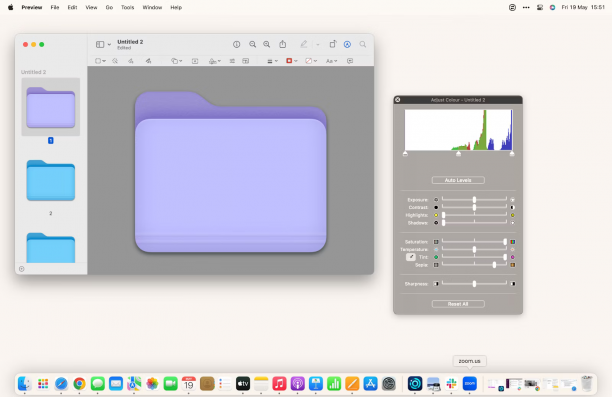Click the Reset All button
The image size is (612, 397).
pyautogui.click(x=458, y=304)
